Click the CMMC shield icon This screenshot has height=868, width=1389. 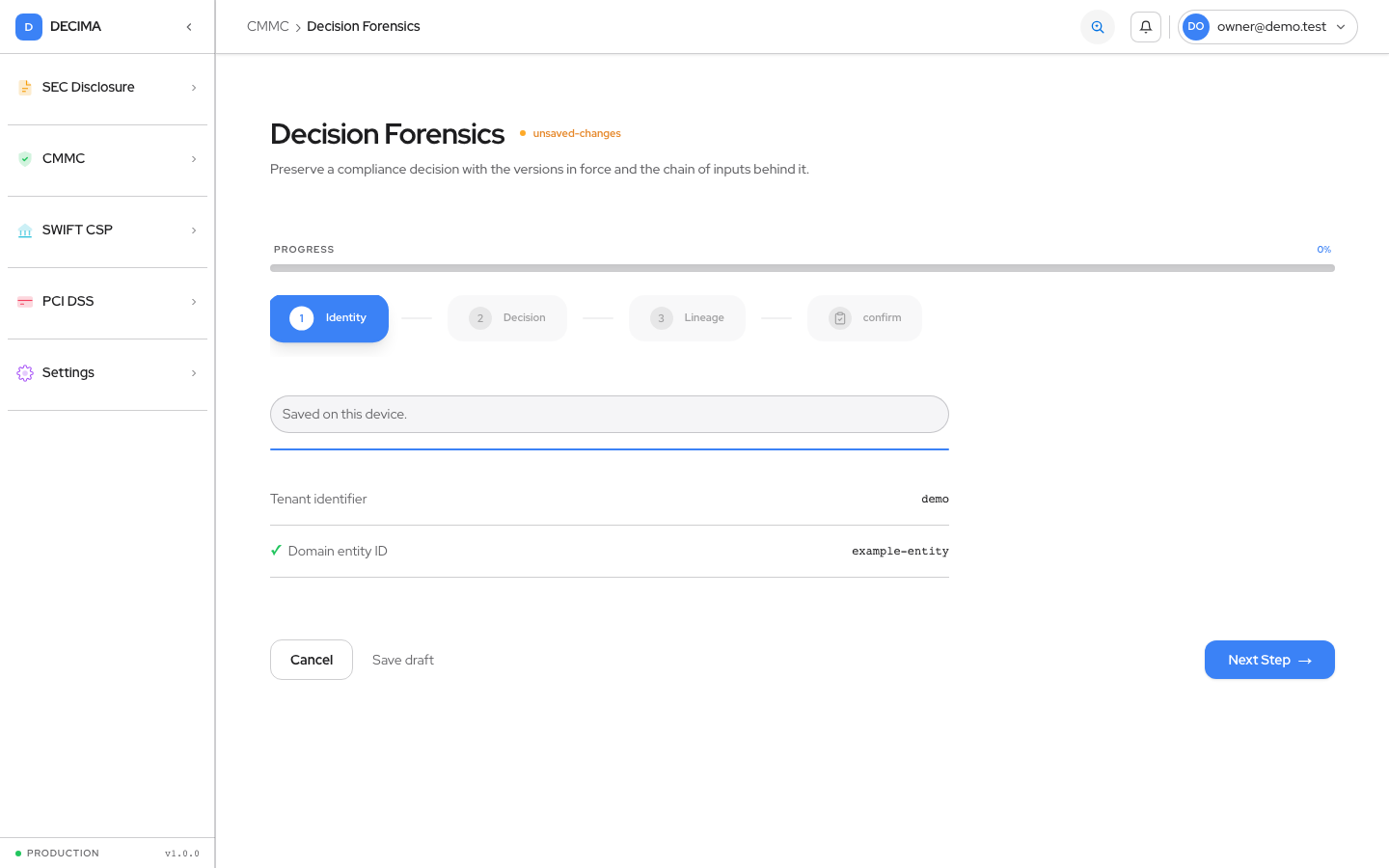(25, 159)
